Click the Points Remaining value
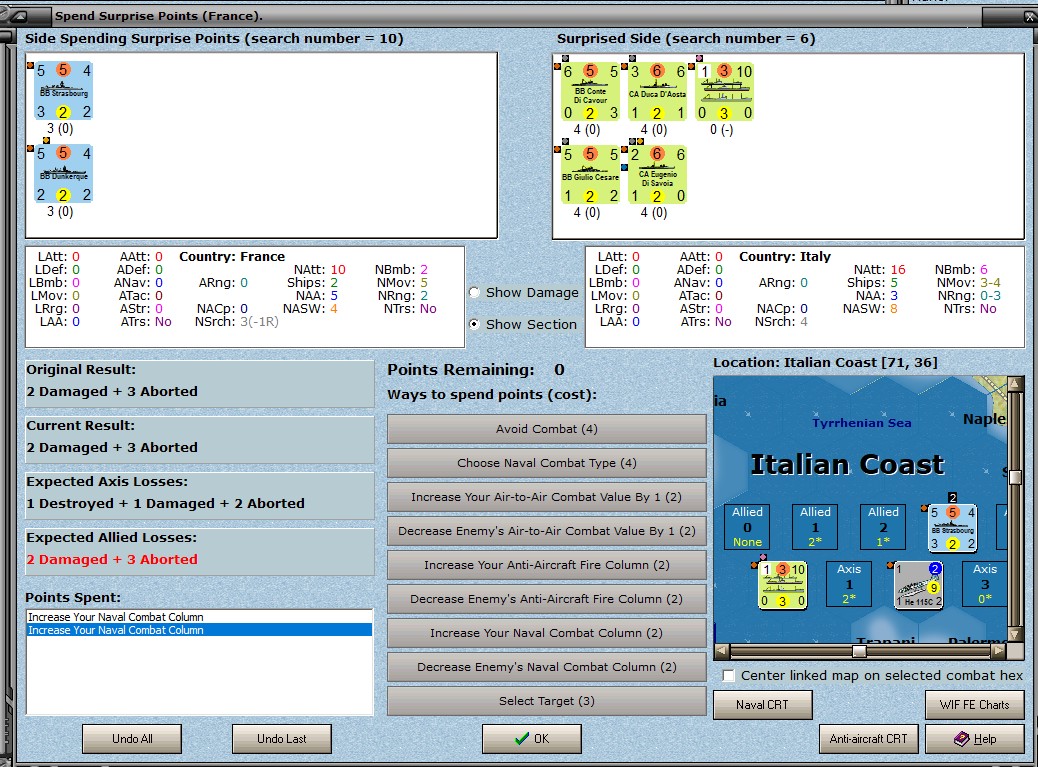1038x767 pixels. pyautogui.click(x=559, y=370)
